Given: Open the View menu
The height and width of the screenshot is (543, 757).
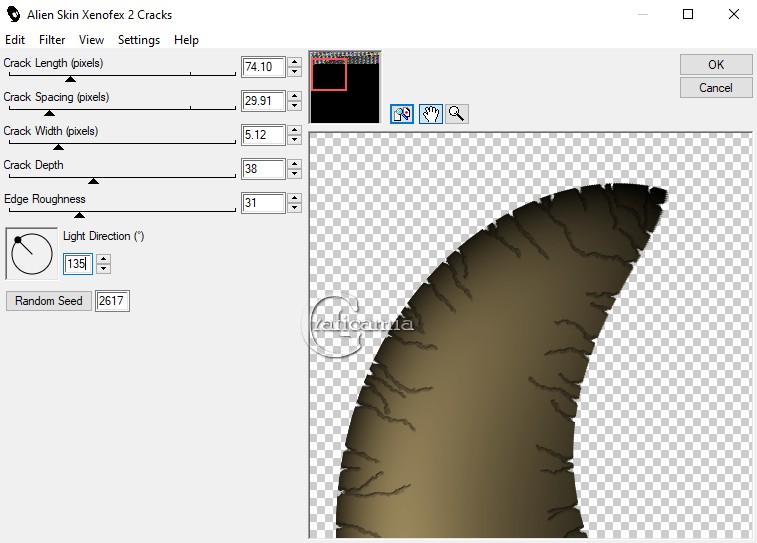Looking at the screenshot, I should tap(91, 40).
